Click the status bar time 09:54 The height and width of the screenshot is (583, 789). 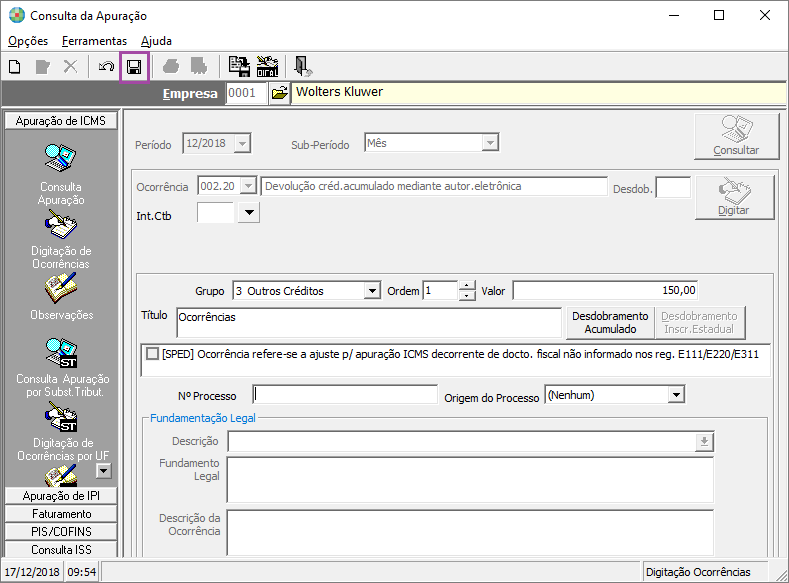(x=82, y=572)
